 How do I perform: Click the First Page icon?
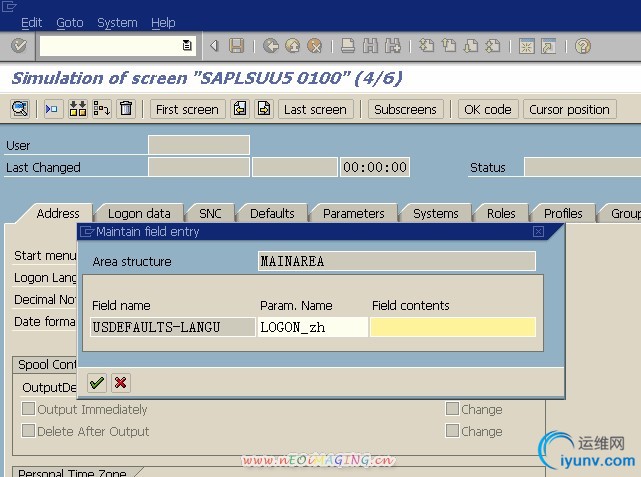tap(427, 46)
